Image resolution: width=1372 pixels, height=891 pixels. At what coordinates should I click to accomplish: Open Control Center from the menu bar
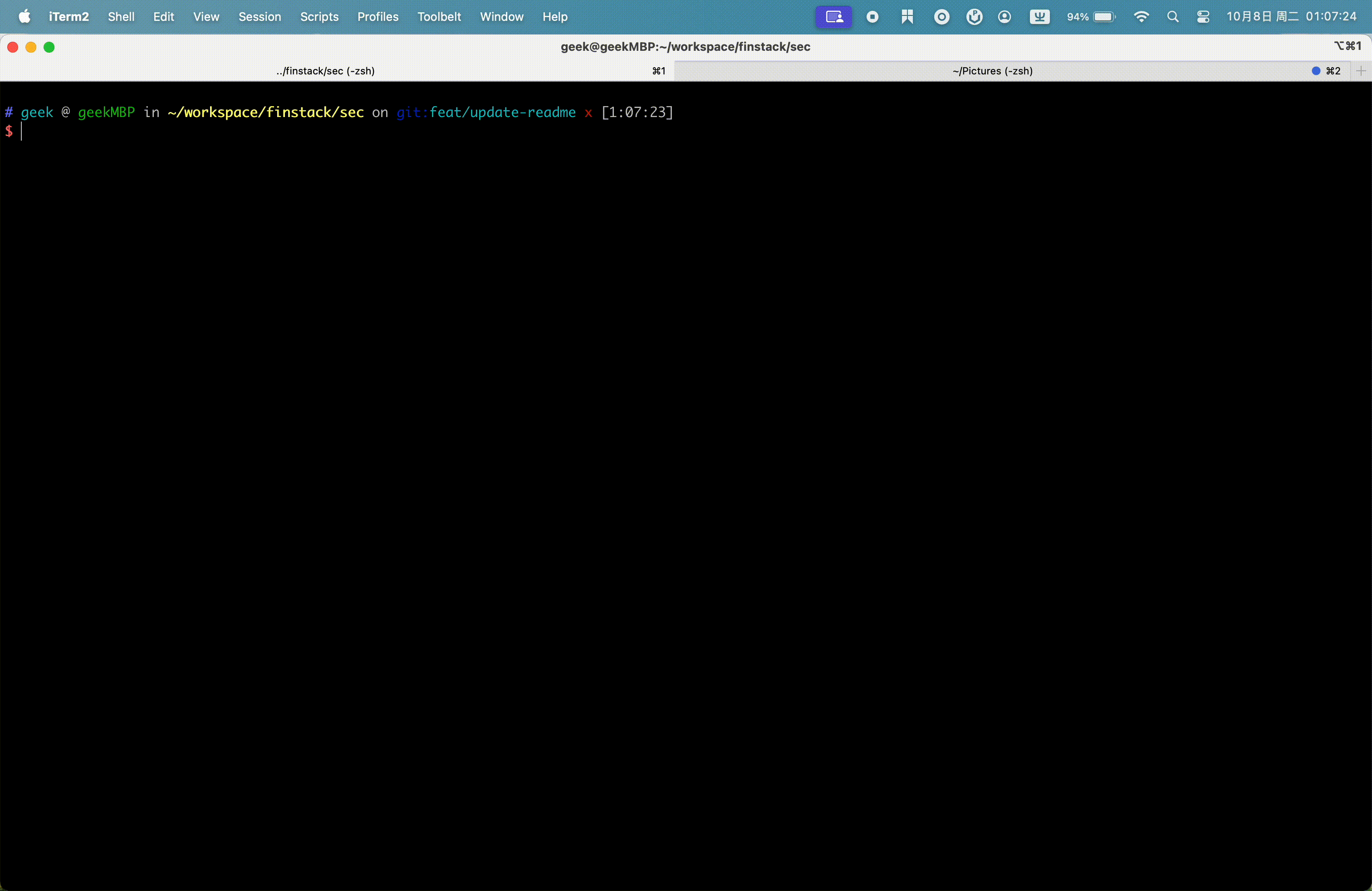pyautogui.click(x=1202, y=17)
